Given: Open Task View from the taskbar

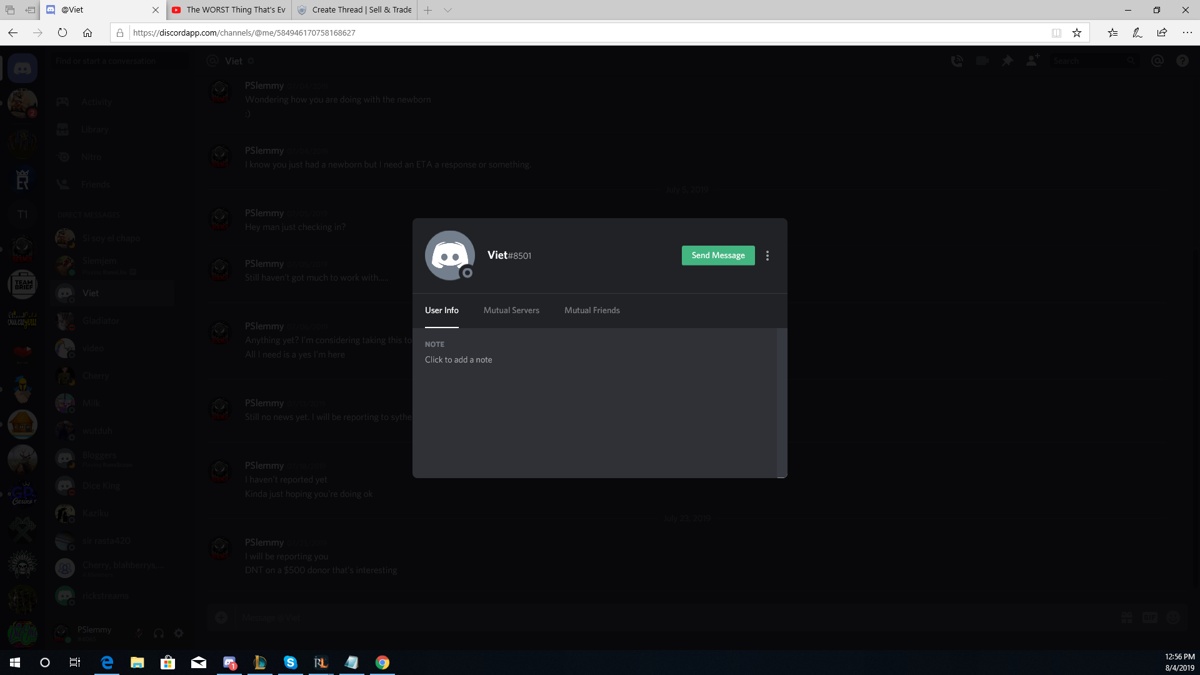Looking at the screenshot, I should 75,662.
